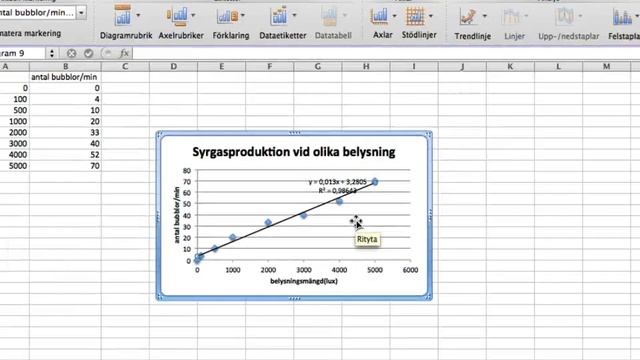Open the Trendlinje trendline icon

tap(468, 16)
